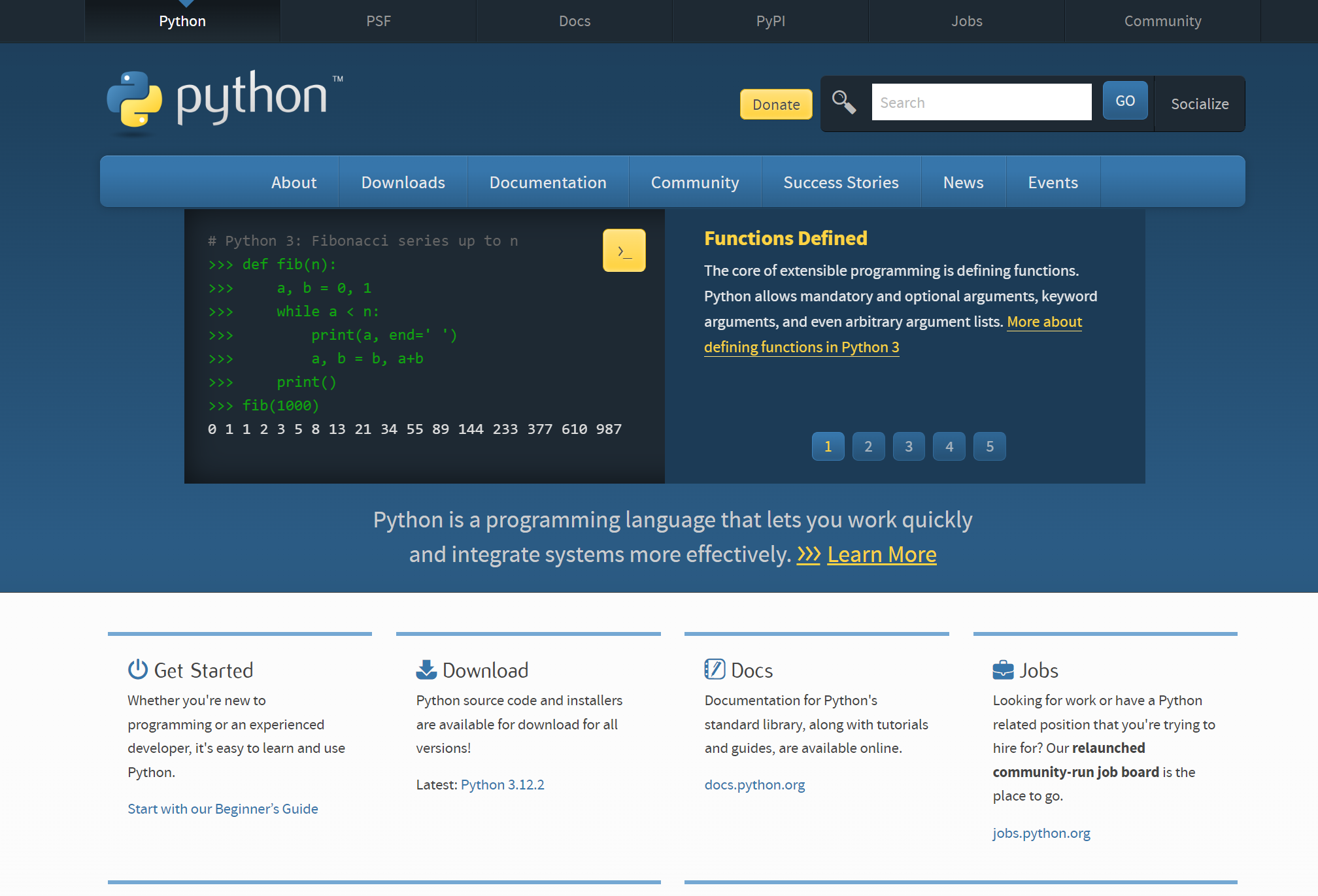Focus the Search text field
Screen dimensions: 1318x896
(x=981, y=103)
